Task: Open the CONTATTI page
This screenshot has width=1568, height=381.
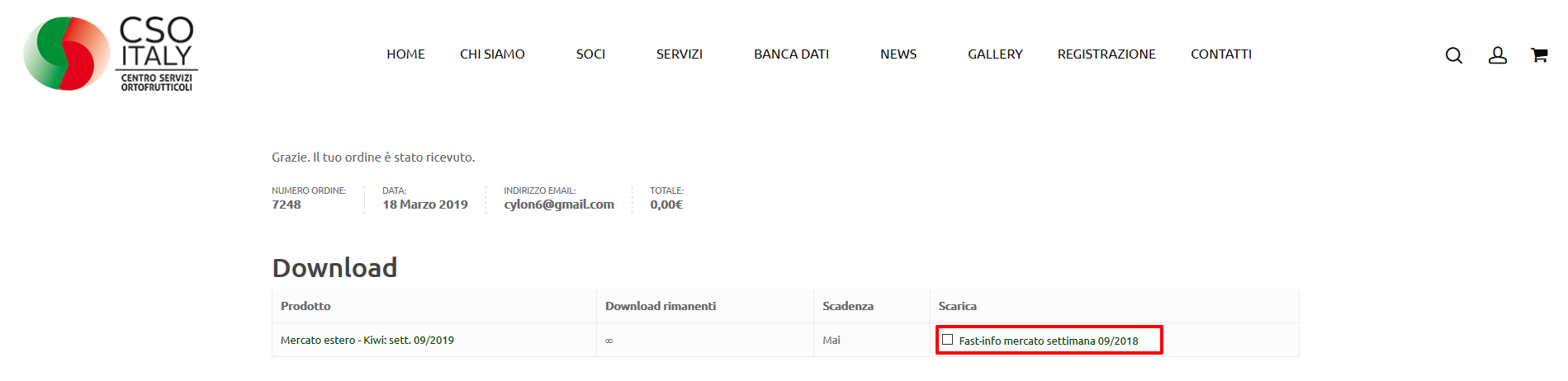Action: point(1221,54)
